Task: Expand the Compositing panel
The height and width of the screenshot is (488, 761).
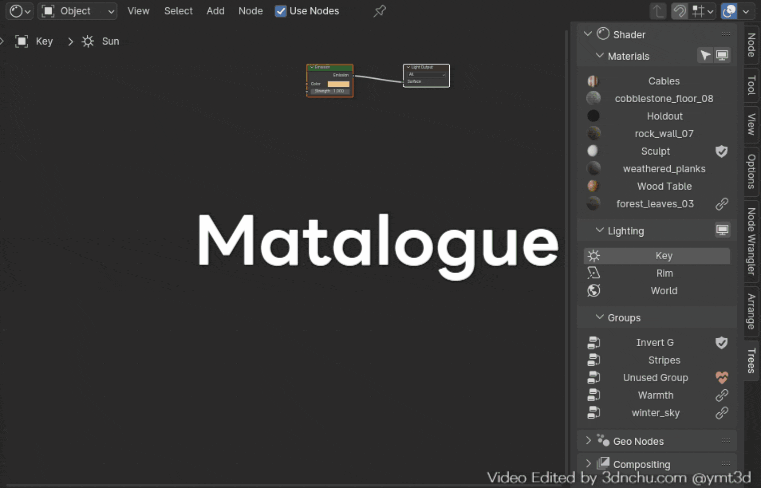Action: [x=588, y=463]
